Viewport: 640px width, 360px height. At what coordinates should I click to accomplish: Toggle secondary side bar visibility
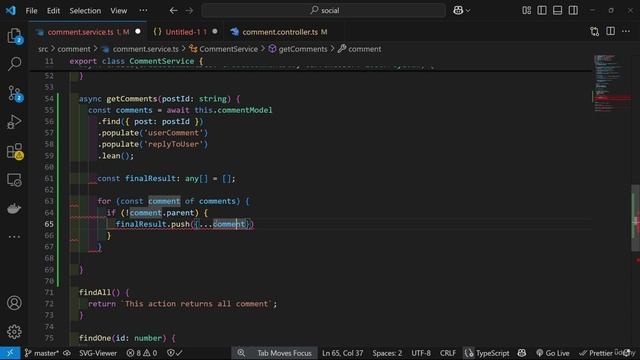[x=573, y=11]
